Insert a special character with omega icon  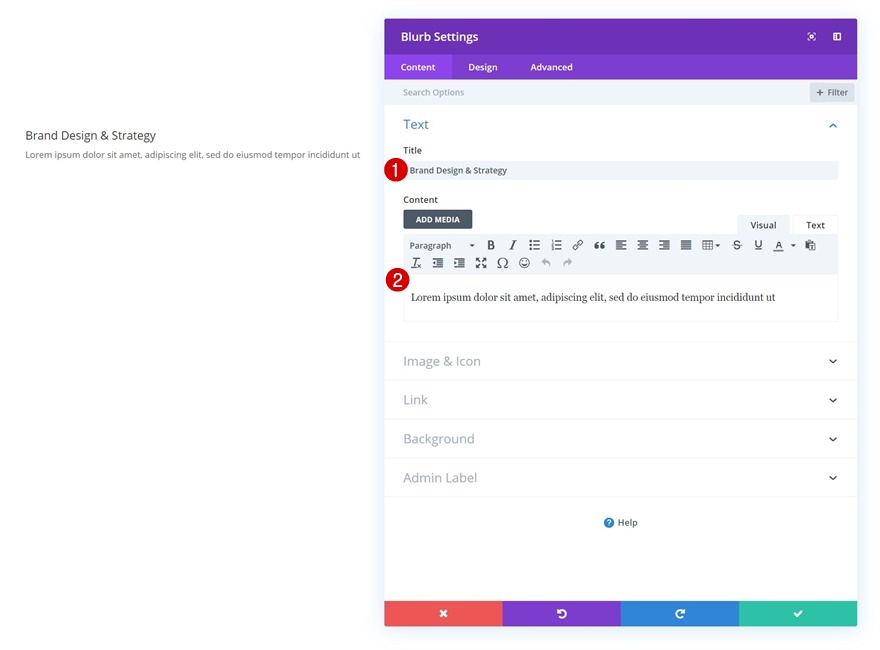[503, 263]
